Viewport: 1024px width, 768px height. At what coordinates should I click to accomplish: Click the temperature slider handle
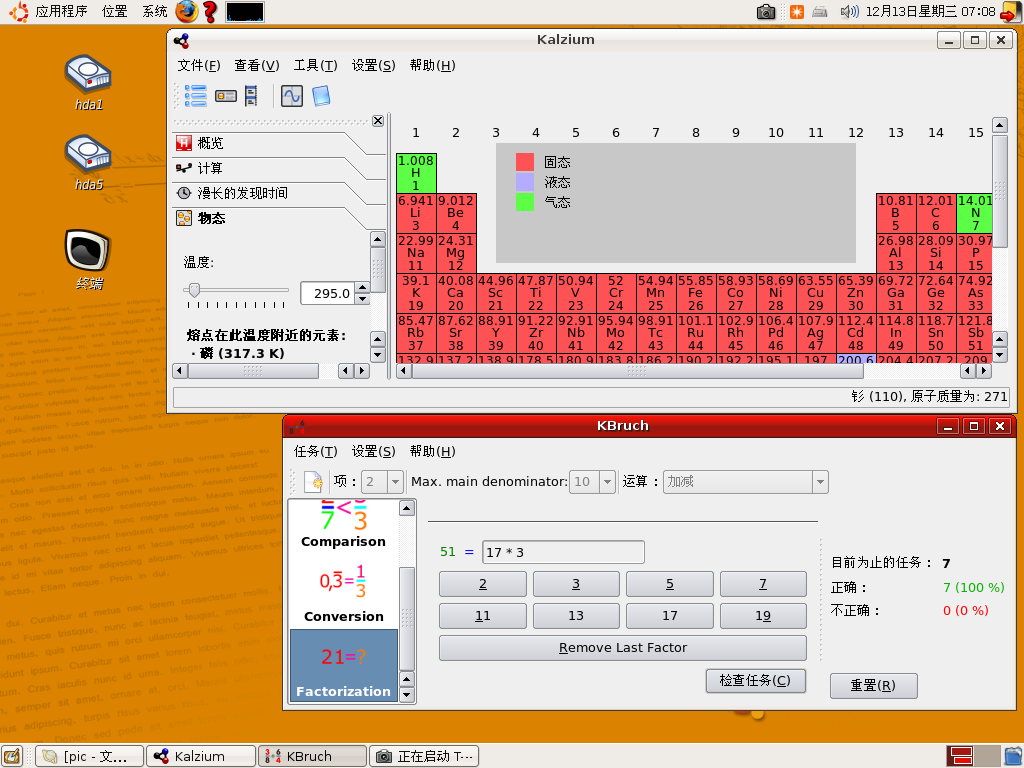pyautogui.click(x=194, y=289)
